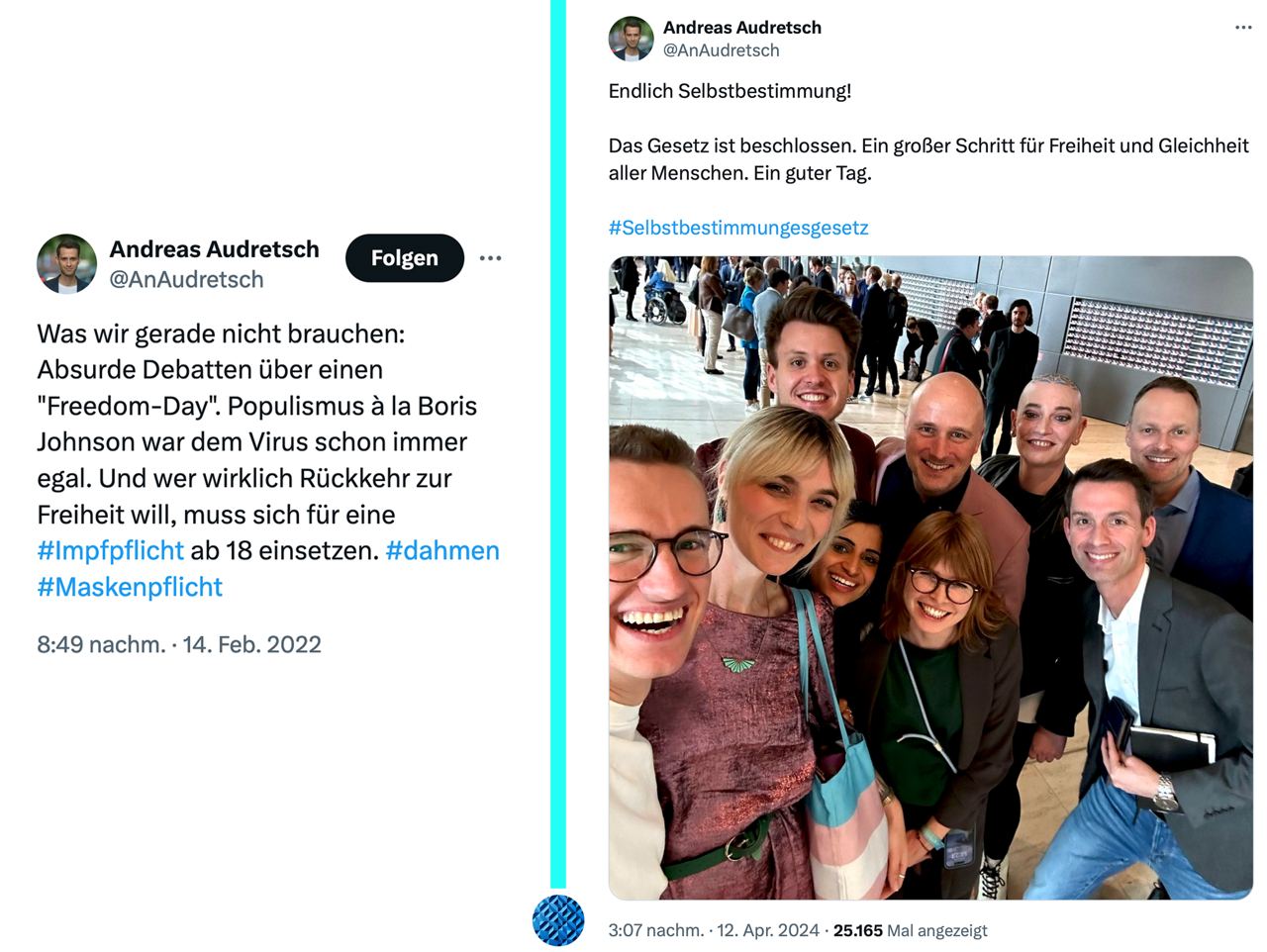
Task: Click Andreas Audretsch name in left tweet
Action: (x=214, y=249)
